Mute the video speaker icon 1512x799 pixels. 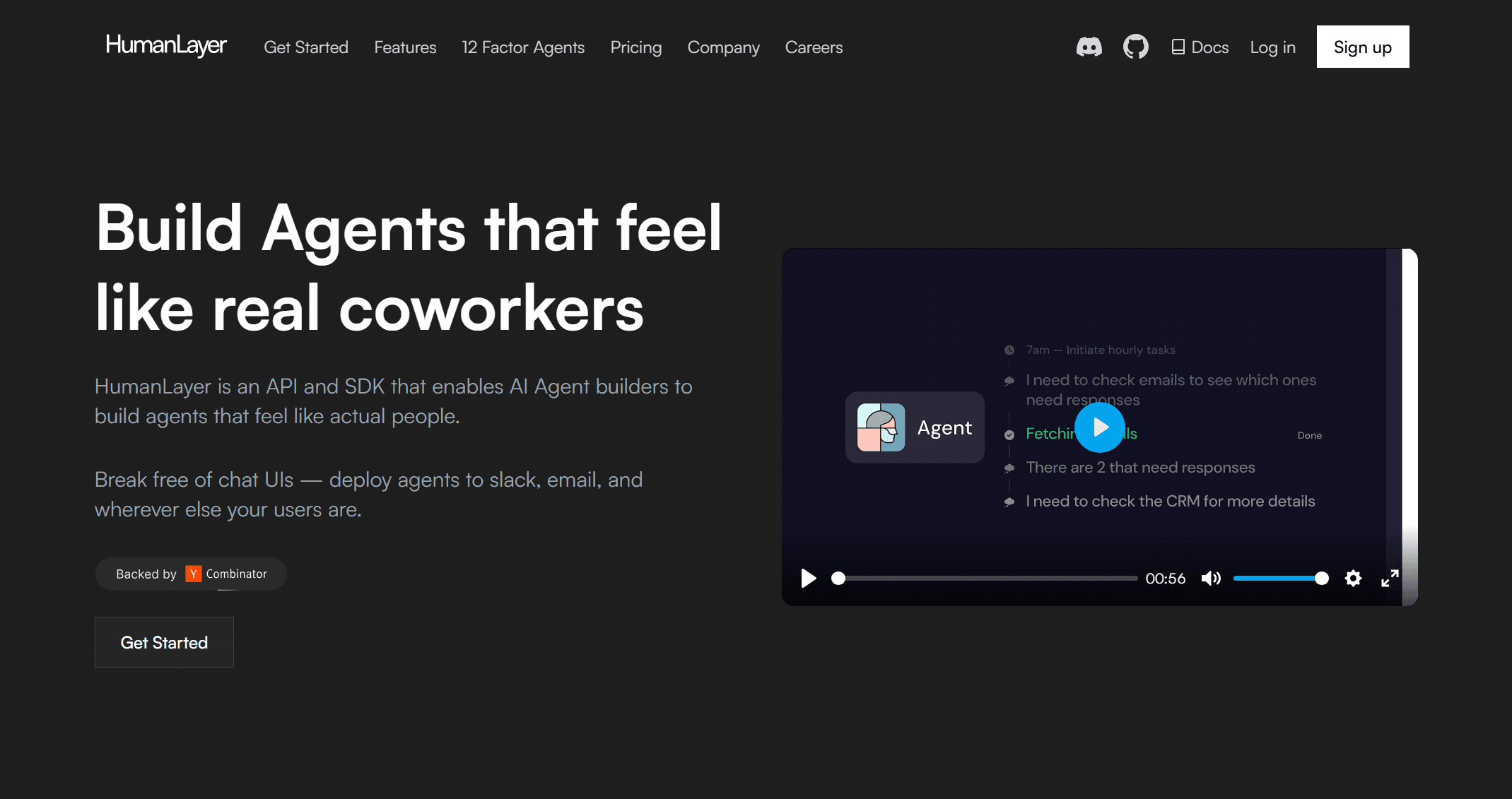(x=1210, y=579)
